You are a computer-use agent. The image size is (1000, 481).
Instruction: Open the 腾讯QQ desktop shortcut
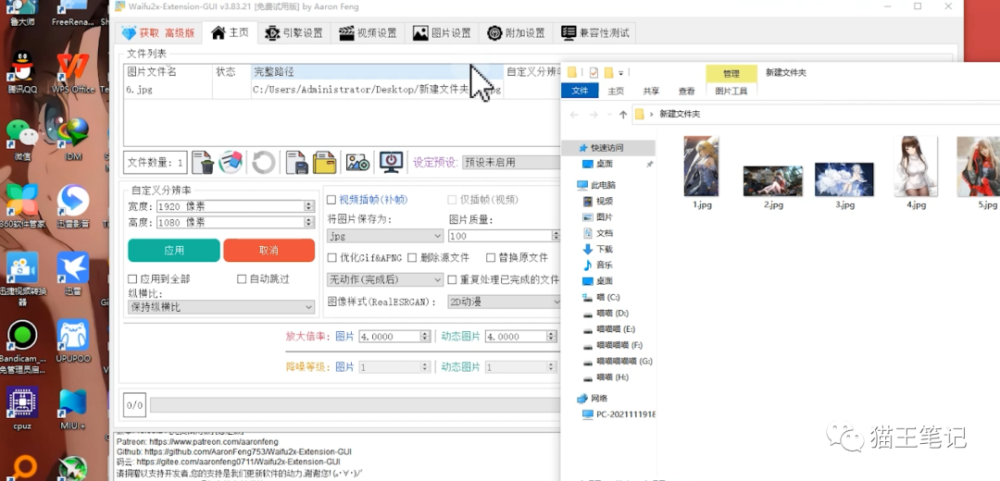(22, 71)
